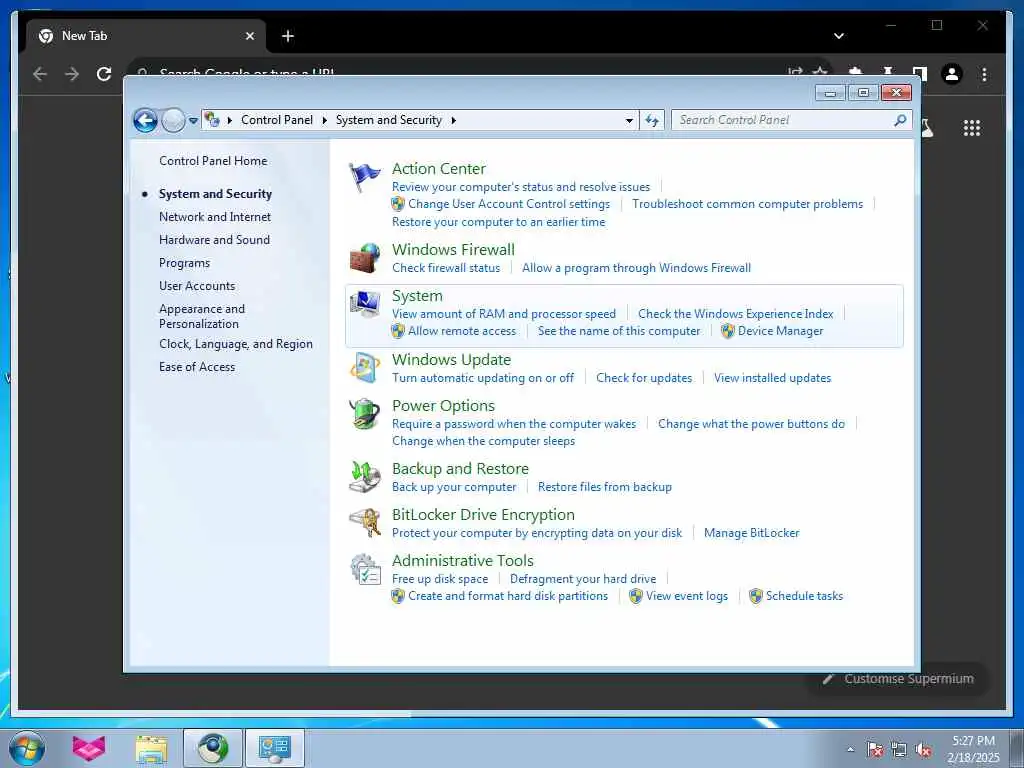Go back using the blue Back arrow
The width and height of the screenshot is (1024, 768).
point(146,120)
